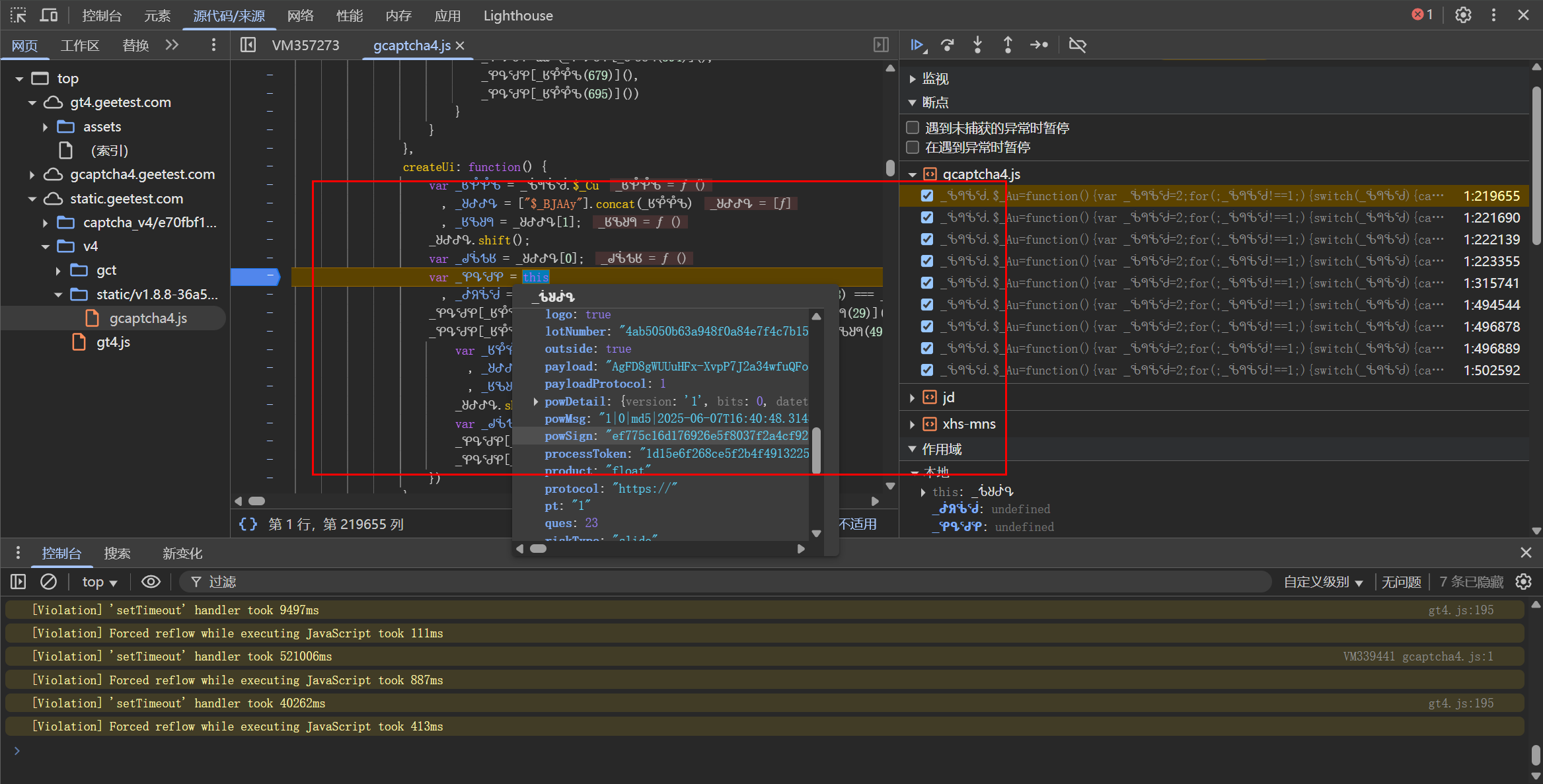The image size is (1543, 784).
Task: Open the Search (搜索) drawer tab
Action: tap(117, 553)
